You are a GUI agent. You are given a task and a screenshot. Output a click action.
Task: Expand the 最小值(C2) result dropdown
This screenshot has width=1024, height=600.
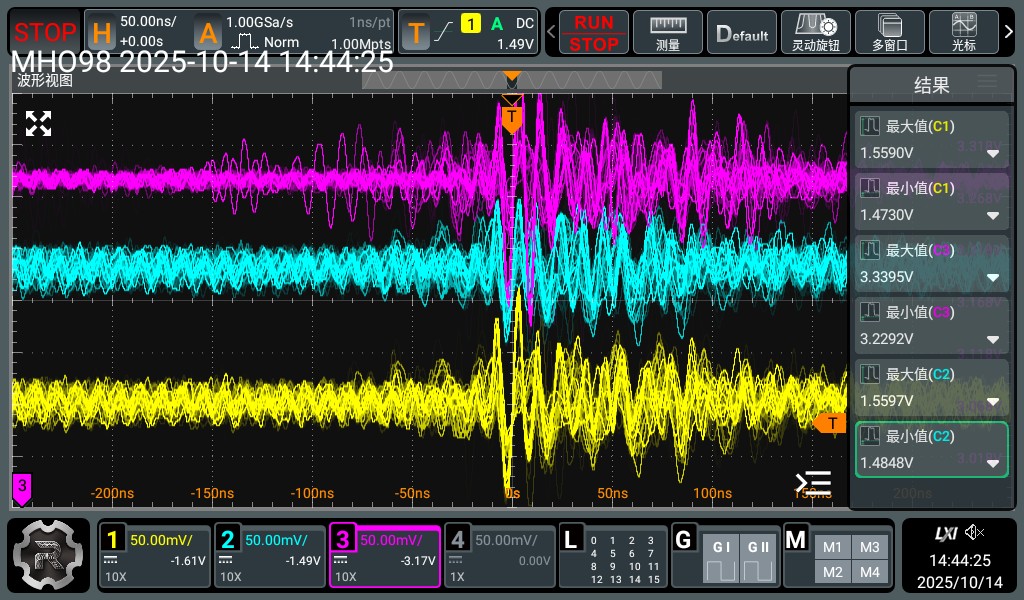coord(993,464)
